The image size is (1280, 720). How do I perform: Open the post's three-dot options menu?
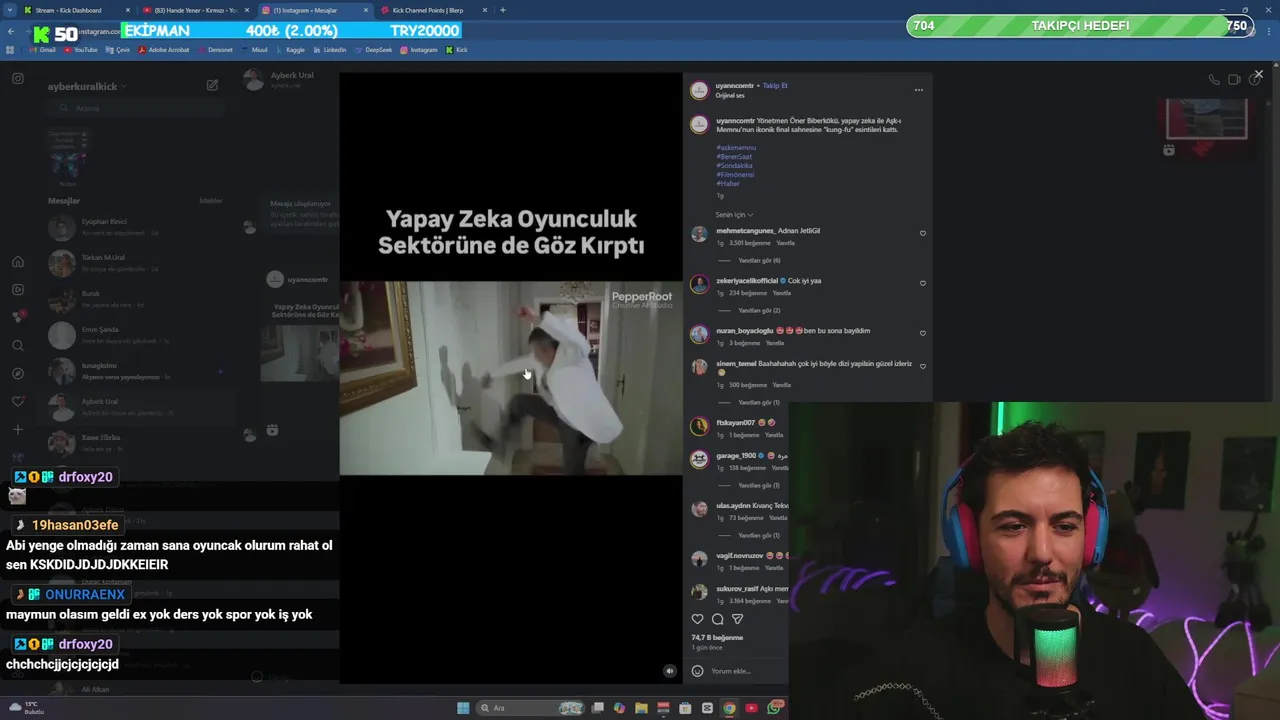918,90
